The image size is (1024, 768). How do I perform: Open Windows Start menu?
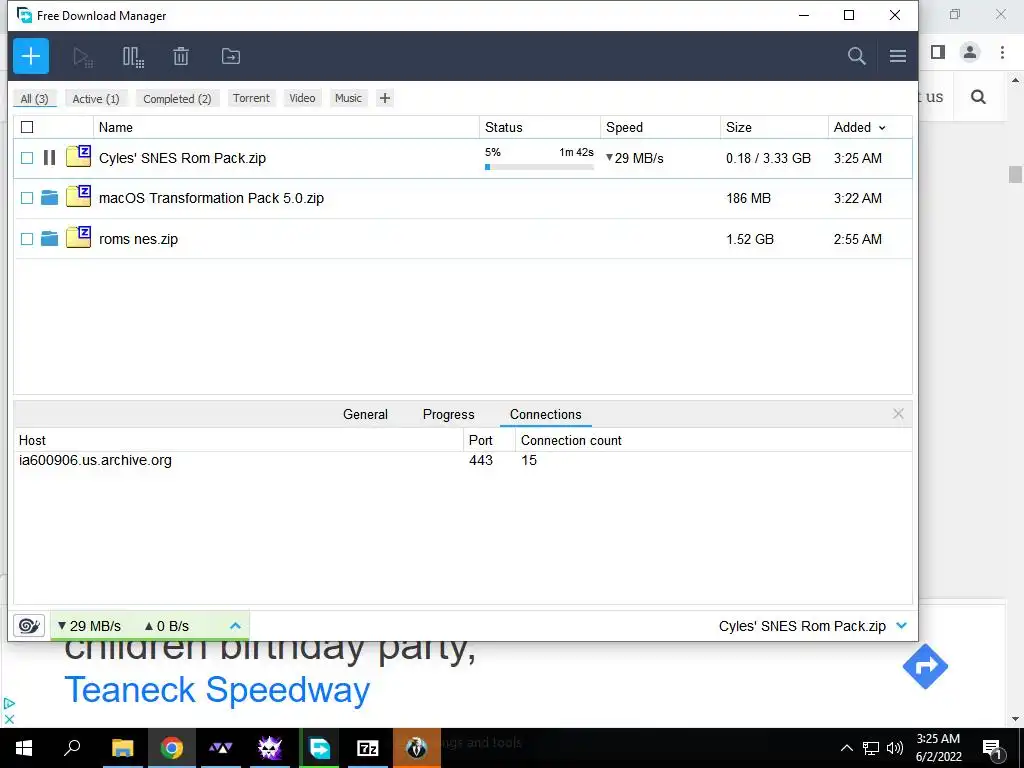(24, 748)
